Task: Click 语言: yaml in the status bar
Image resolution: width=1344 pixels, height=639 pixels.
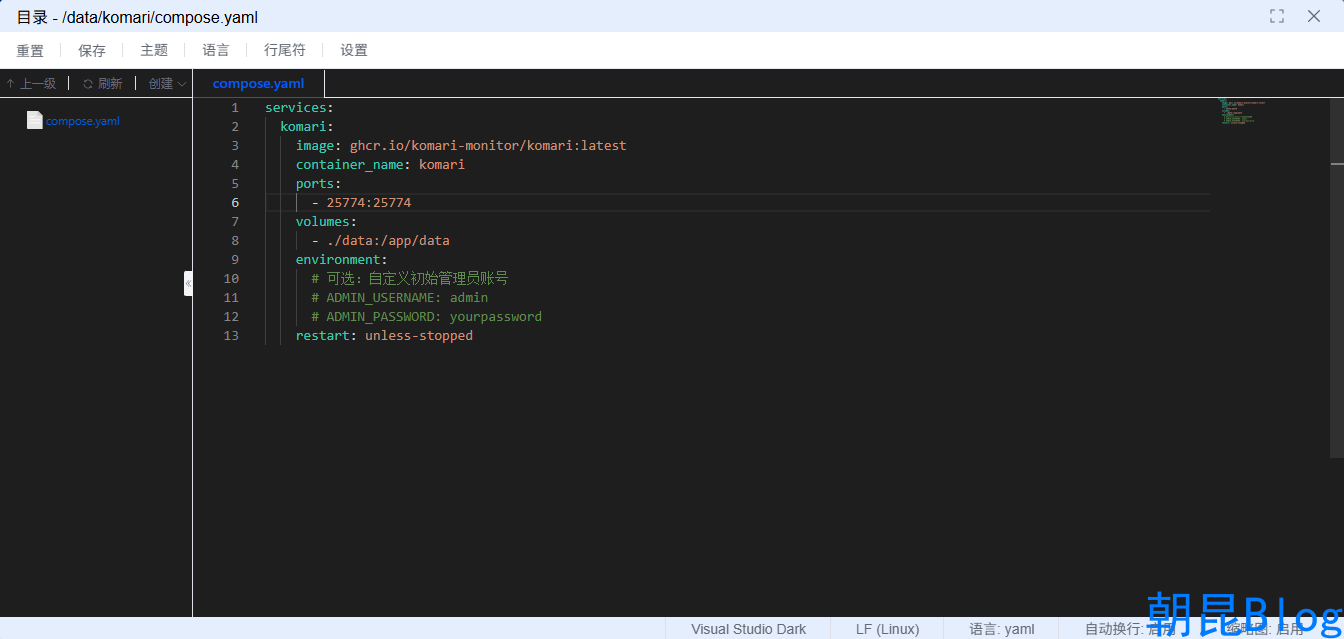Action: pos(1002,629)
